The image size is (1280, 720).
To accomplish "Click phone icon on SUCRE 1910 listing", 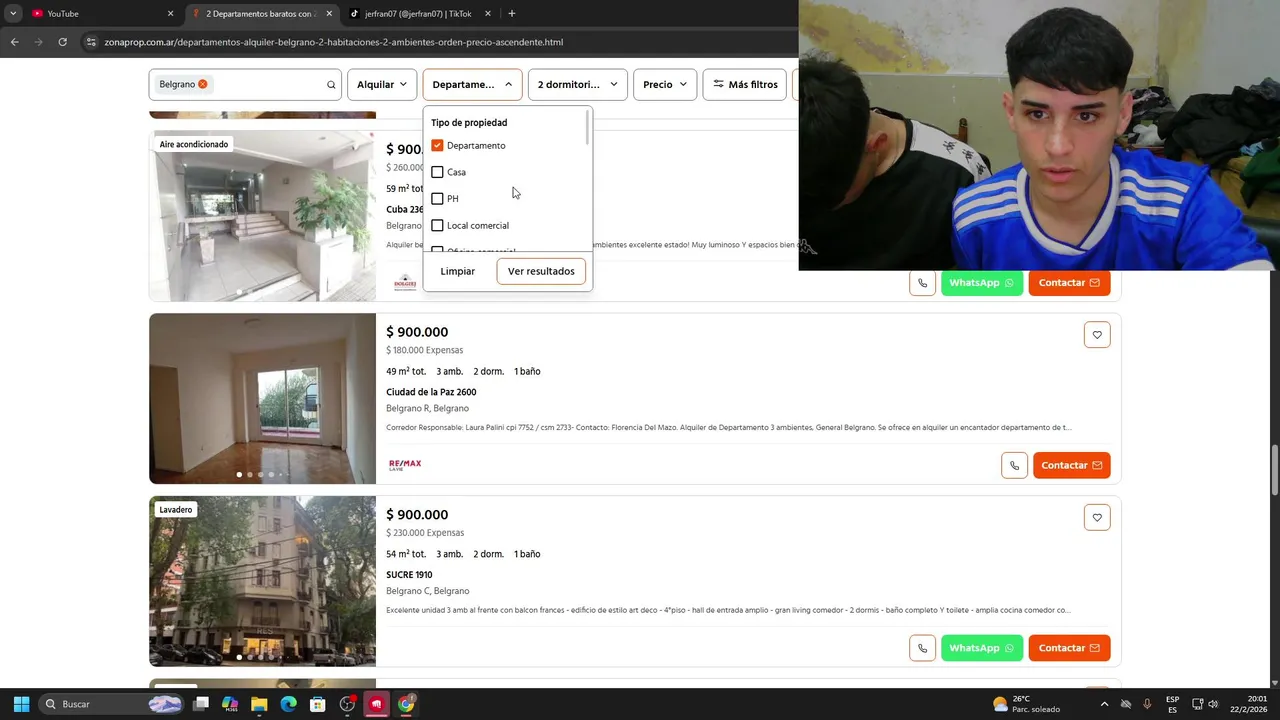I will click(x=922, y=648).
